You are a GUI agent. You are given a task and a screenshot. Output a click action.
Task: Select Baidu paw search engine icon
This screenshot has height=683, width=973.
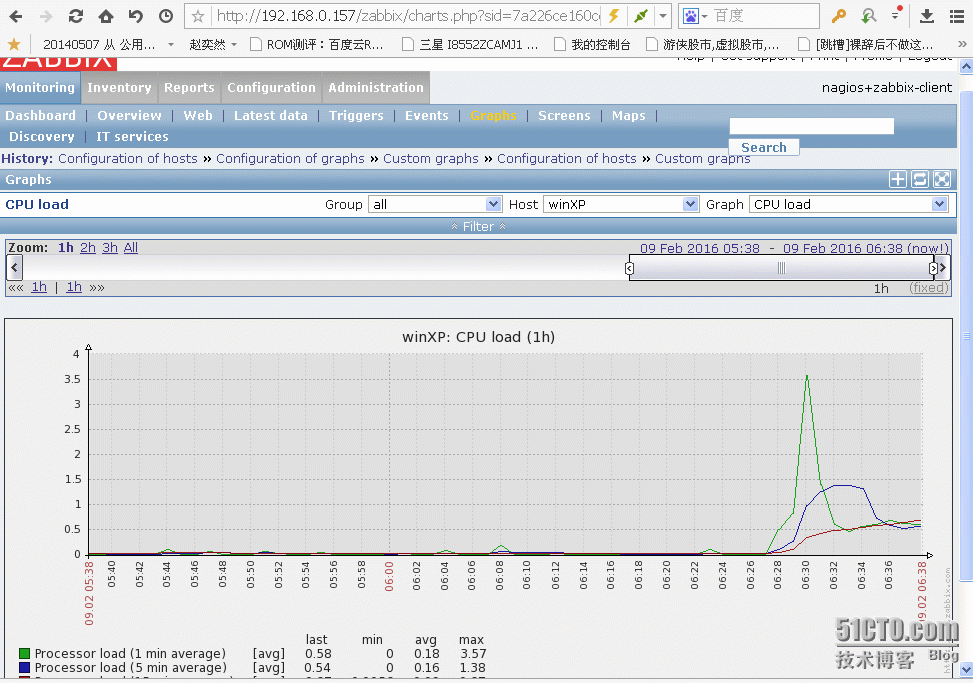click(691, 16)
